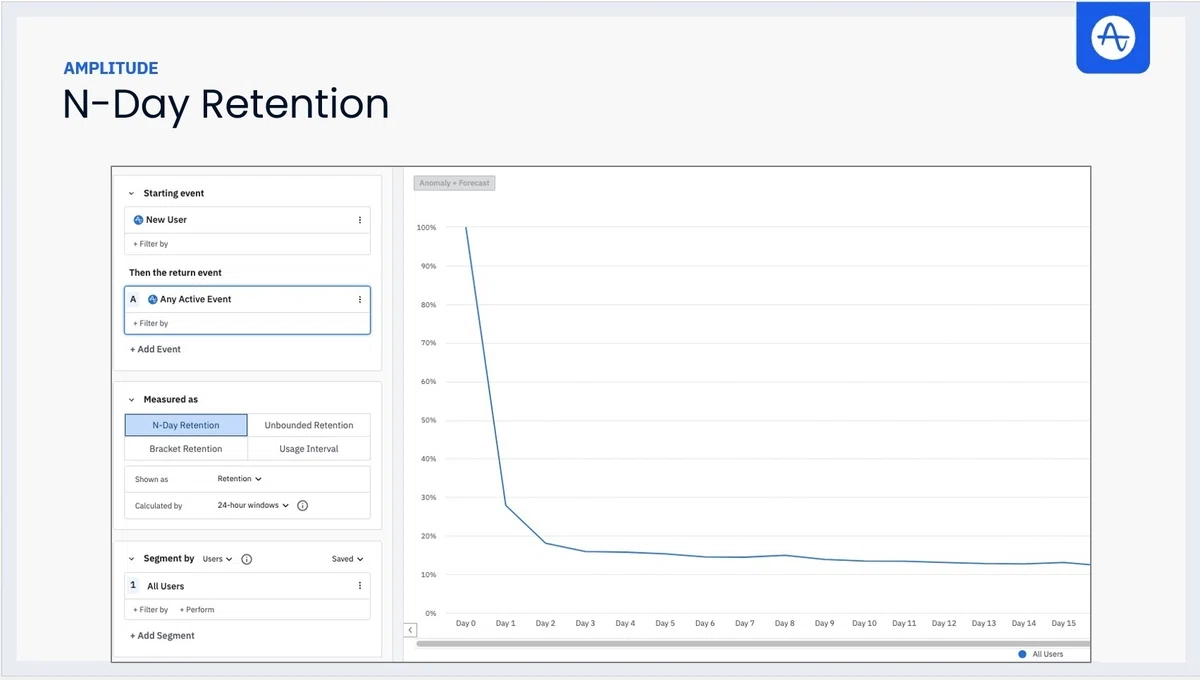Open options menu for Any Active Event
This screenshot has width=1200, height=680.
[360, 299]
